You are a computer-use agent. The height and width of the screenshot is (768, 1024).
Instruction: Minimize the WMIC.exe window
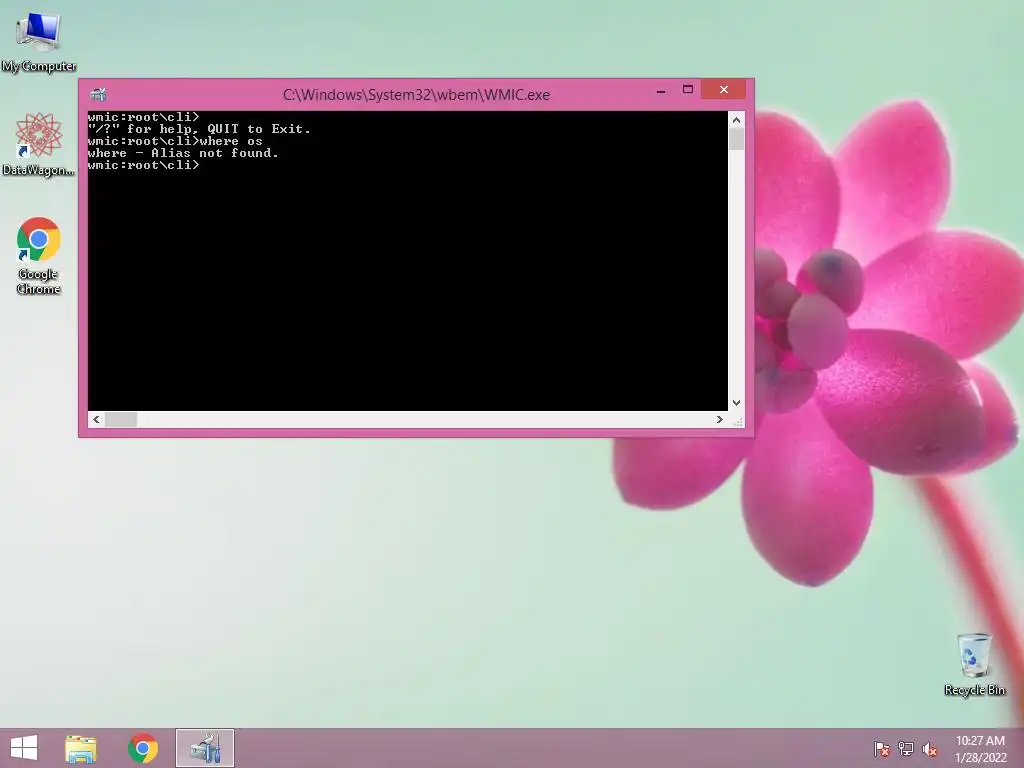(x=661, y=90)
